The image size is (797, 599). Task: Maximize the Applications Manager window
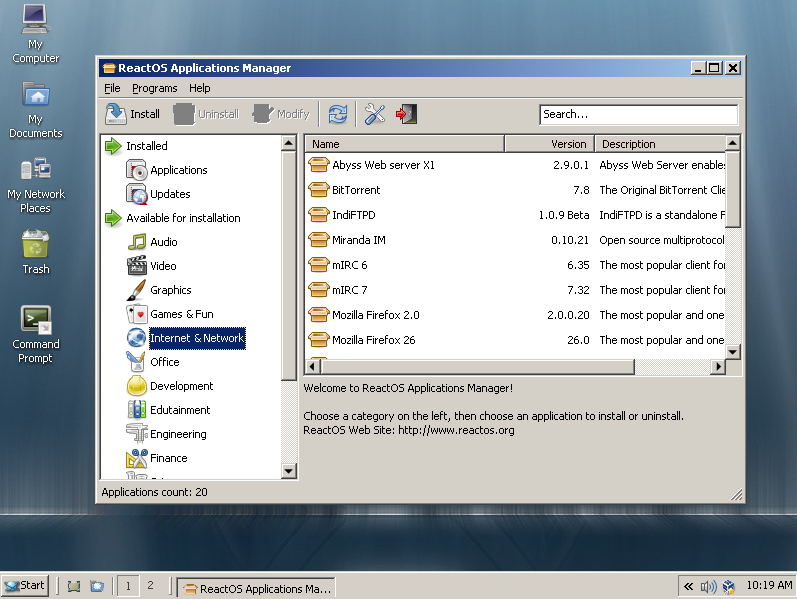pos(714,68)
